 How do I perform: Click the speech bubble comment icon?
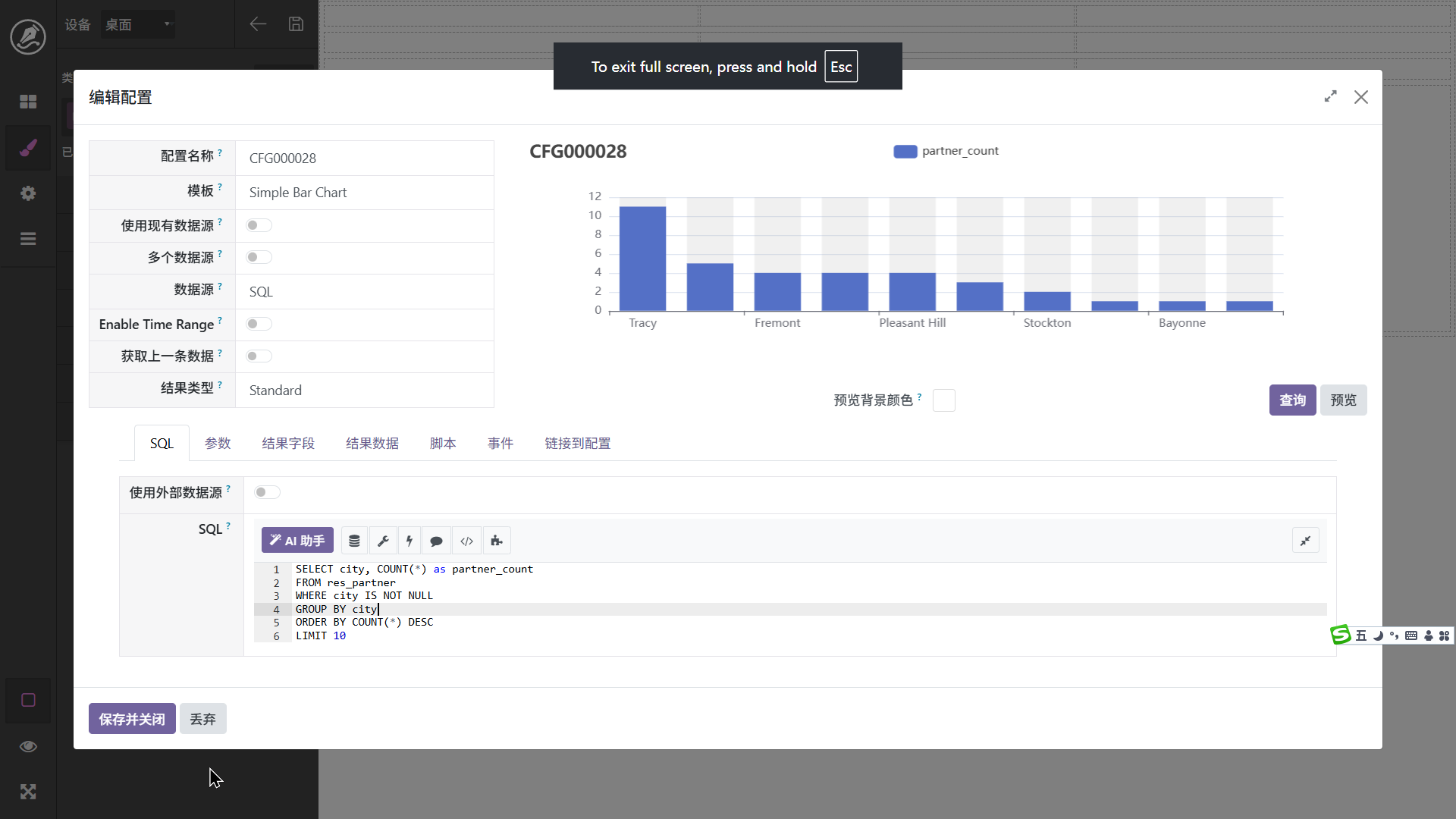(436, 541)
